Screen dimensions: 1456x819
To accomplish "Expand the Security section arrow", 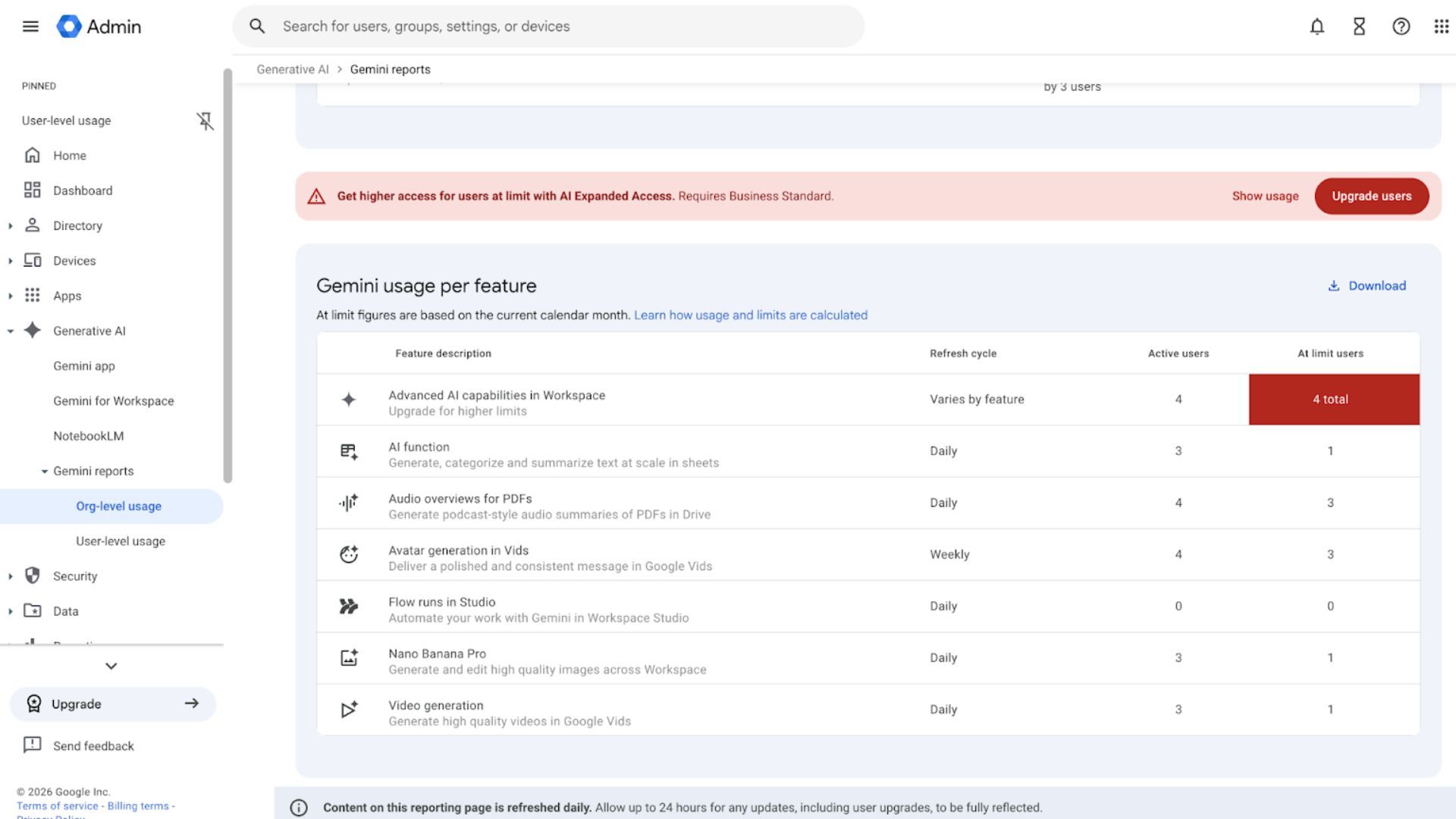I will click(x=10, y=576).
